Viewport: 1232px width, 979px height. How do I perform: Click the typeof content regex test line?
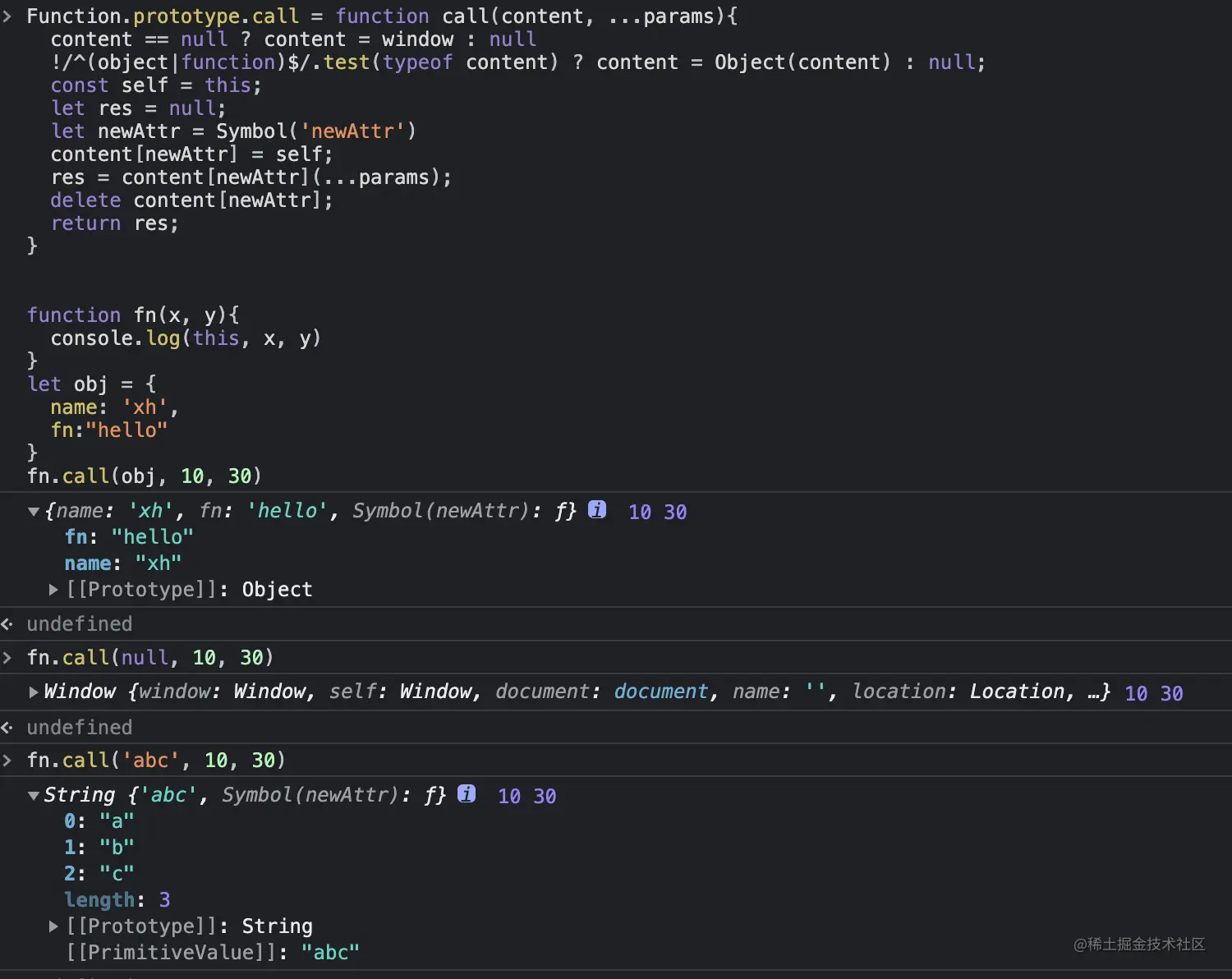click(x=517, y=62)
